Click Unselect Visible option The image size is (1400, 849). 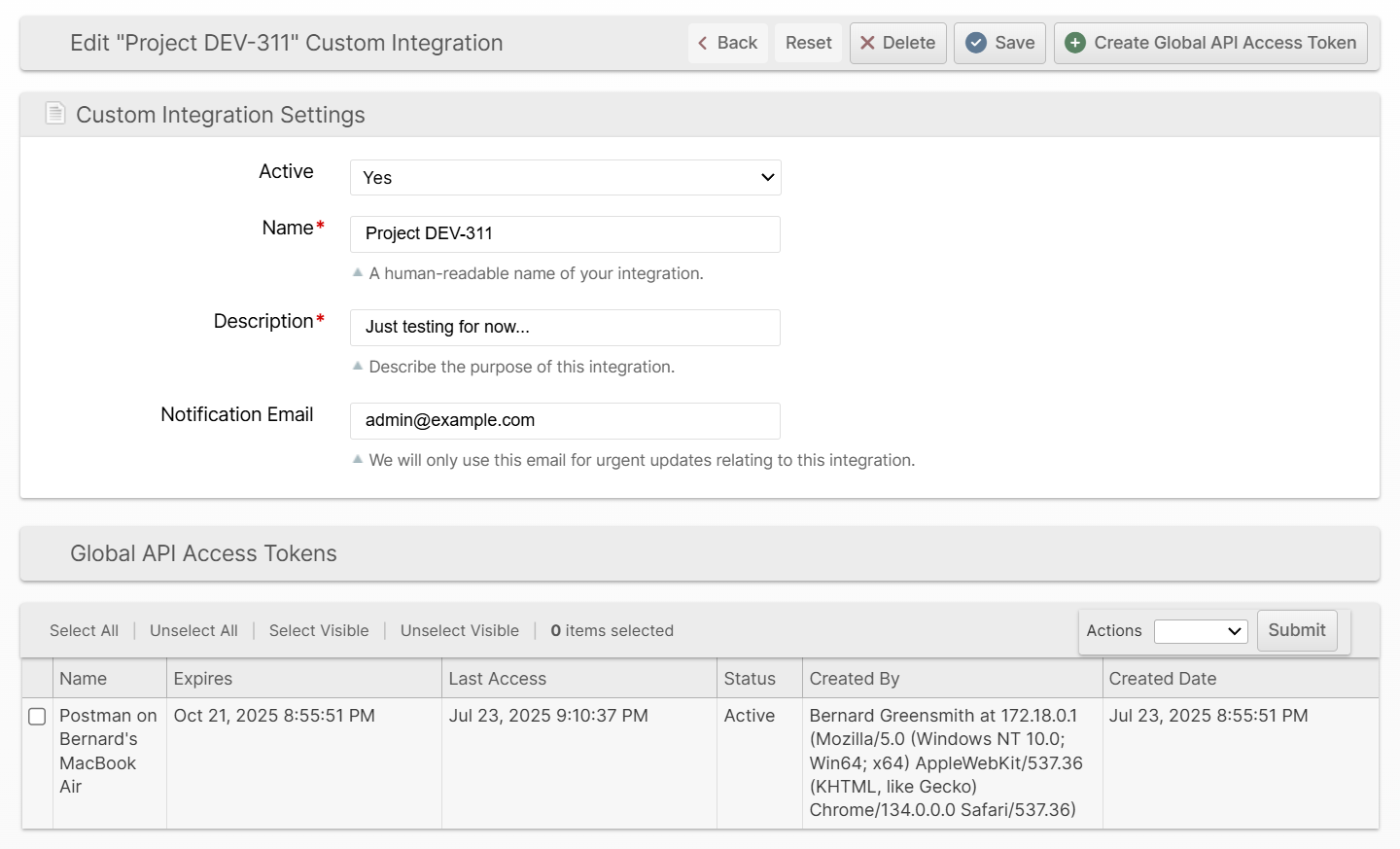(460, 631)
